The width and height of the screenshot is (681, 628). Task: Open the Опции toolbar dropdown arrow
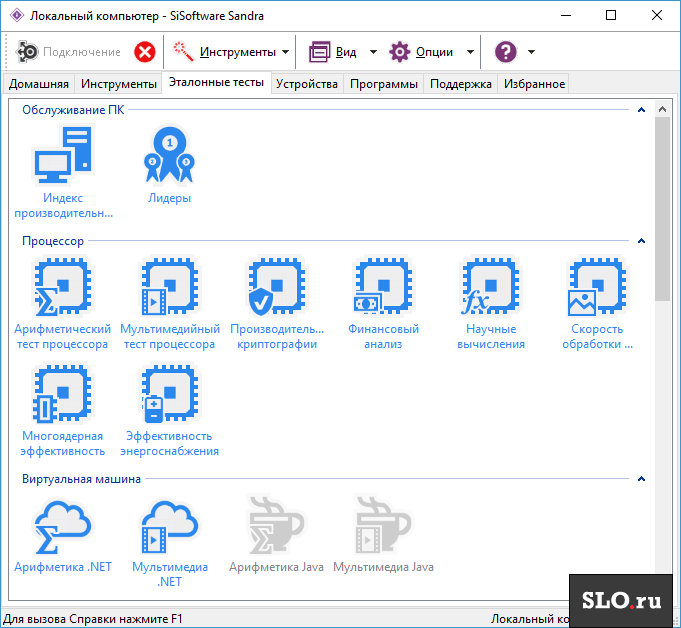point(470,52)
